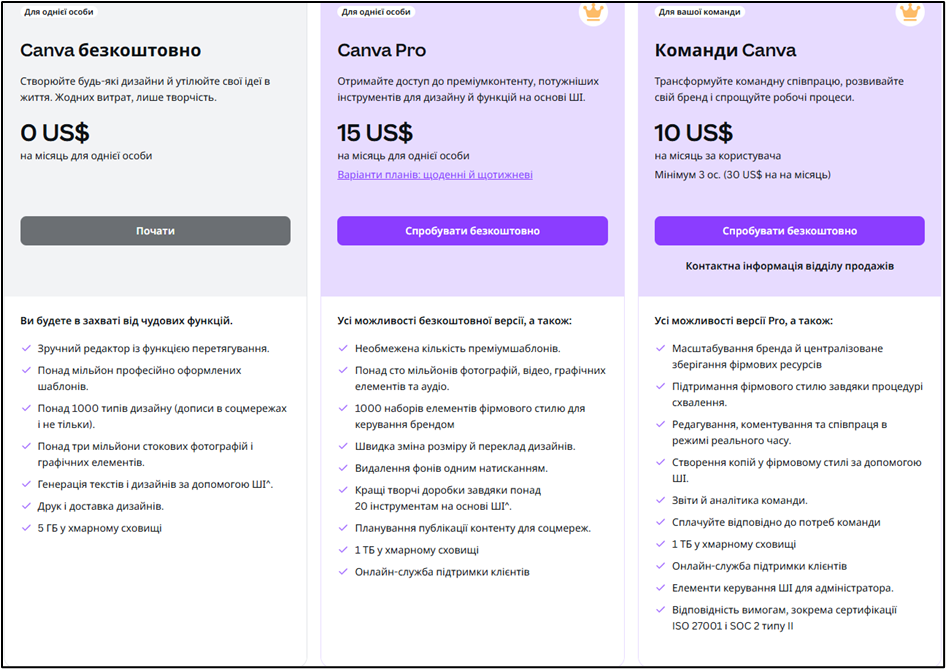Click the checkmark next to team reports and analytics
The height and width of the screenshot is (669, 946).
pyautogui.click(x=661, y=499)
